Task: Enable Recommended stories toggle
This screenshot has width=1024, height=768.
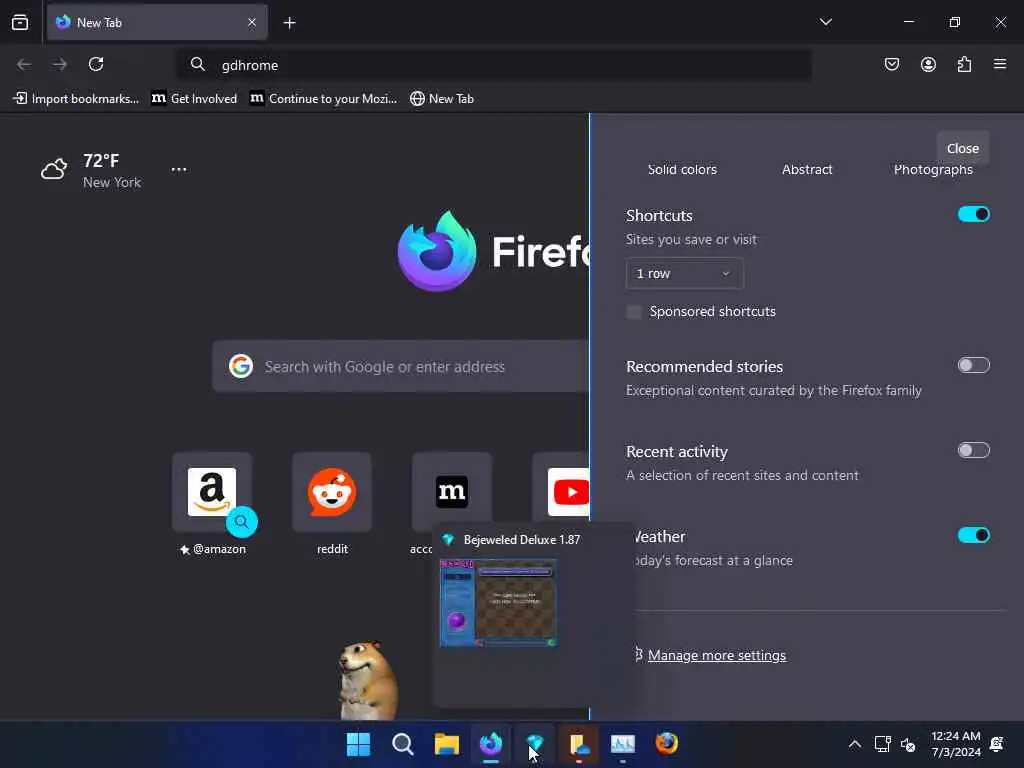Action: click(x=974, y=365)
